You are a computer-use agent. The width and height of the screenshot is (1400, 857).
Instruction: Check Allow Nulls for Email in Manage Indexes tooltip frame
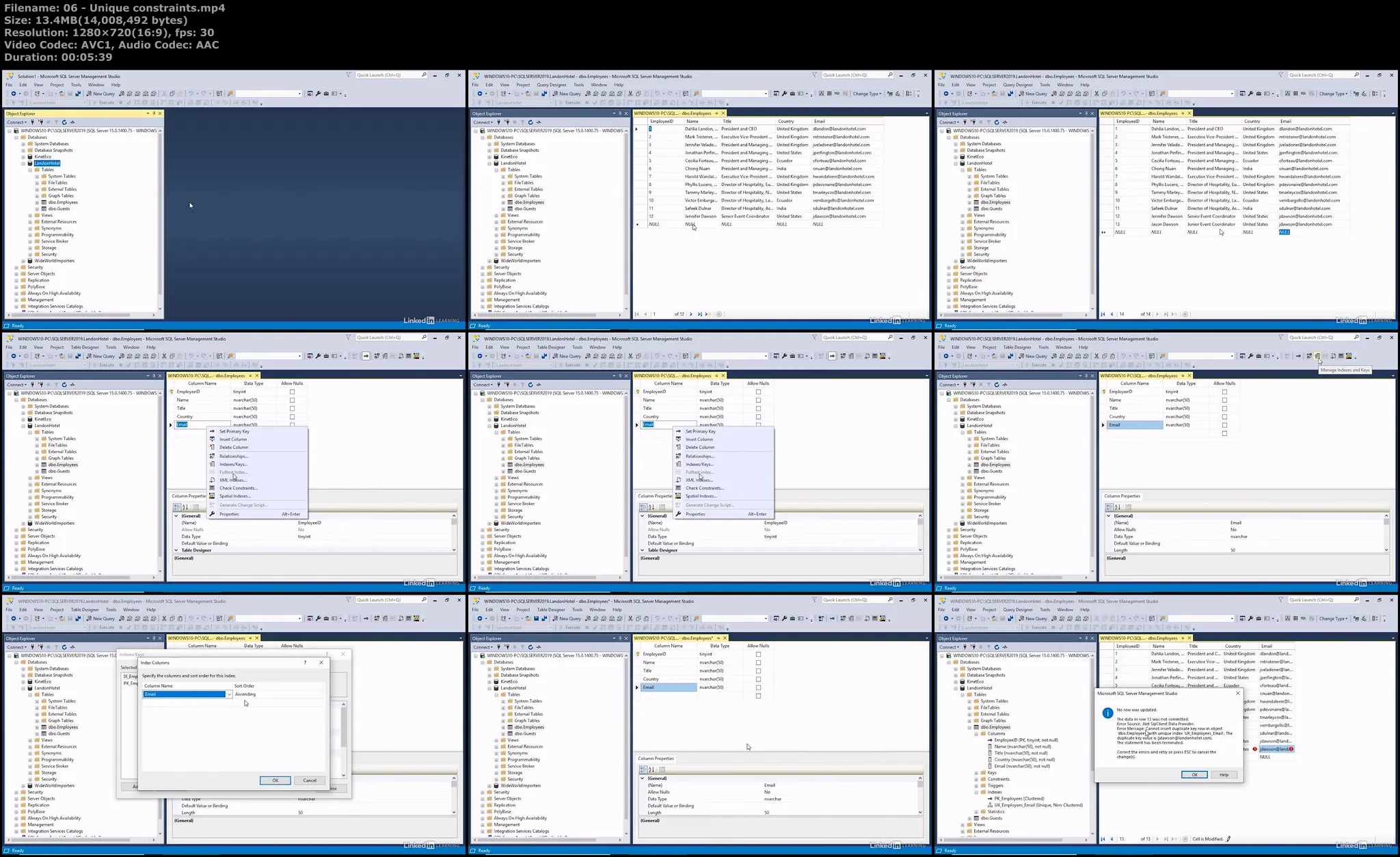[x=1224, y=425]
